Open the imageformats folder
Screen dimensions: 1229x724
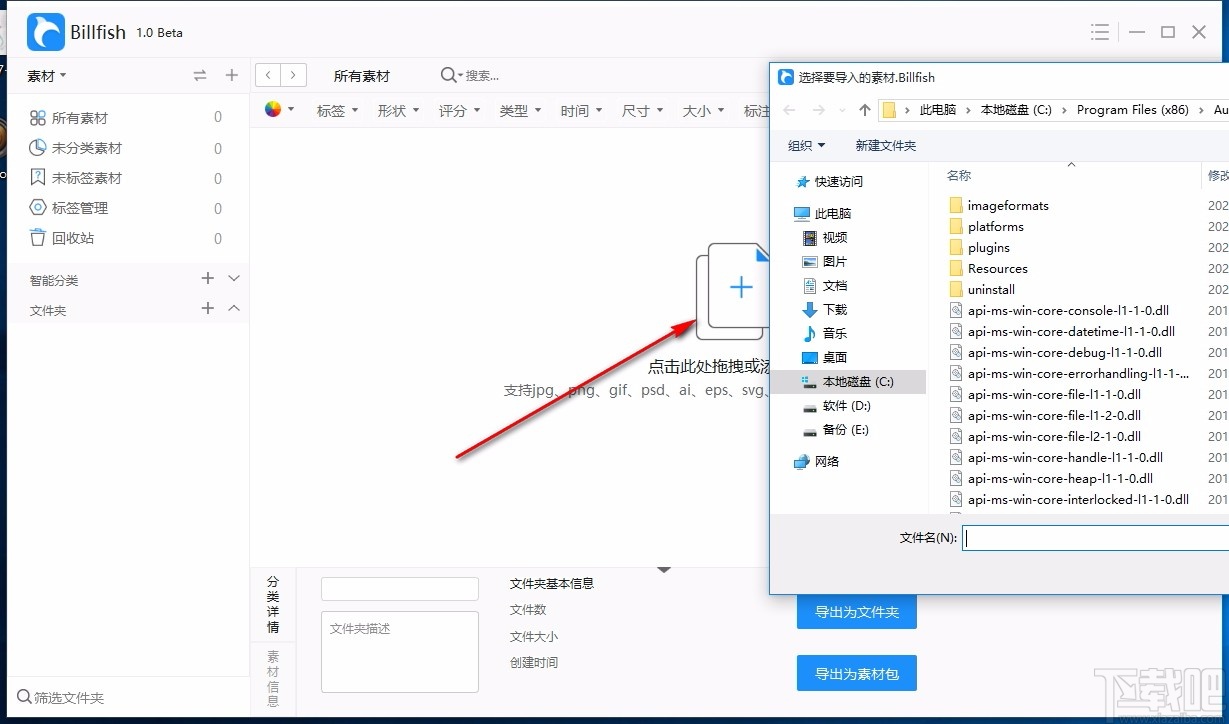click(x=1008, y=205)
